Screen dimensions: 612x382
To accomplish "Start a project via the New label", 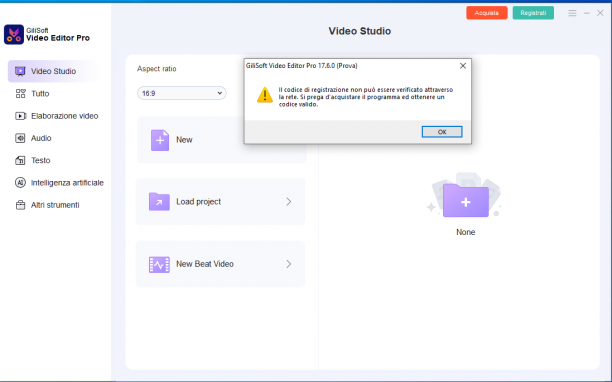I will [x=184, y=140].
